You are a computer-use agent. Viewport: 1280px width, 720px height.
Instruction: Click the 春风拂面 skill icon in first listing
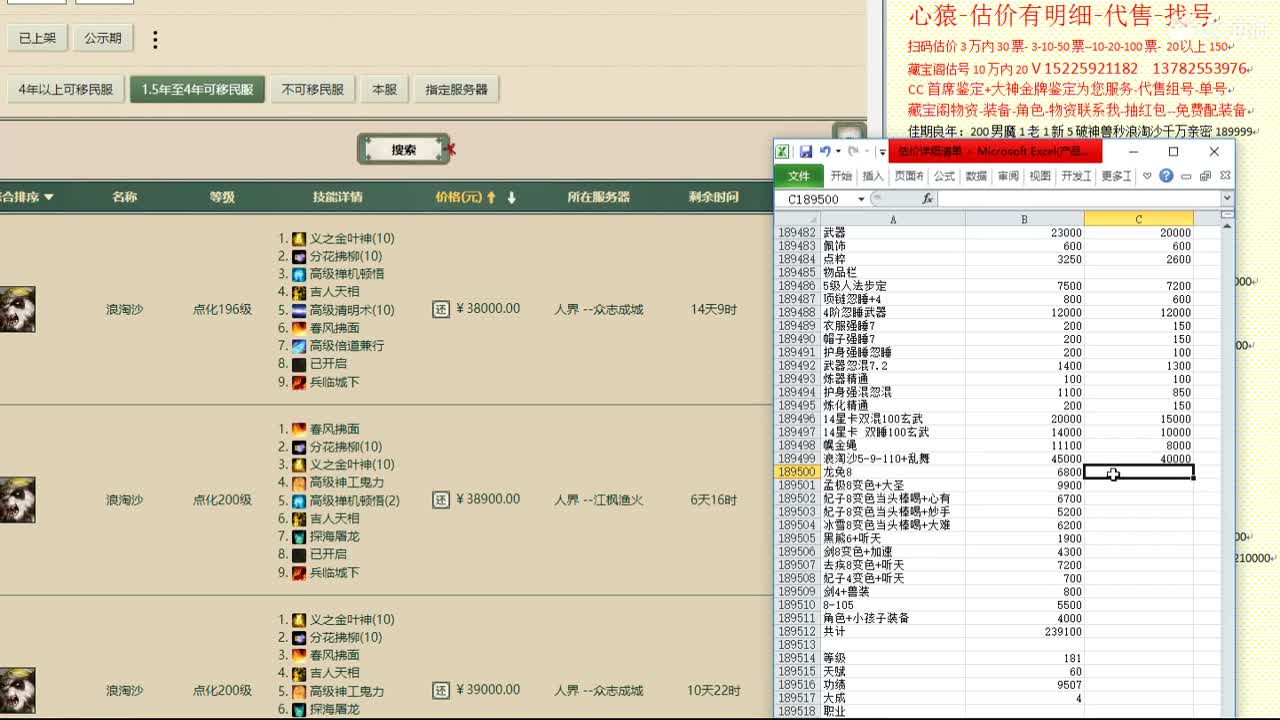298,328
